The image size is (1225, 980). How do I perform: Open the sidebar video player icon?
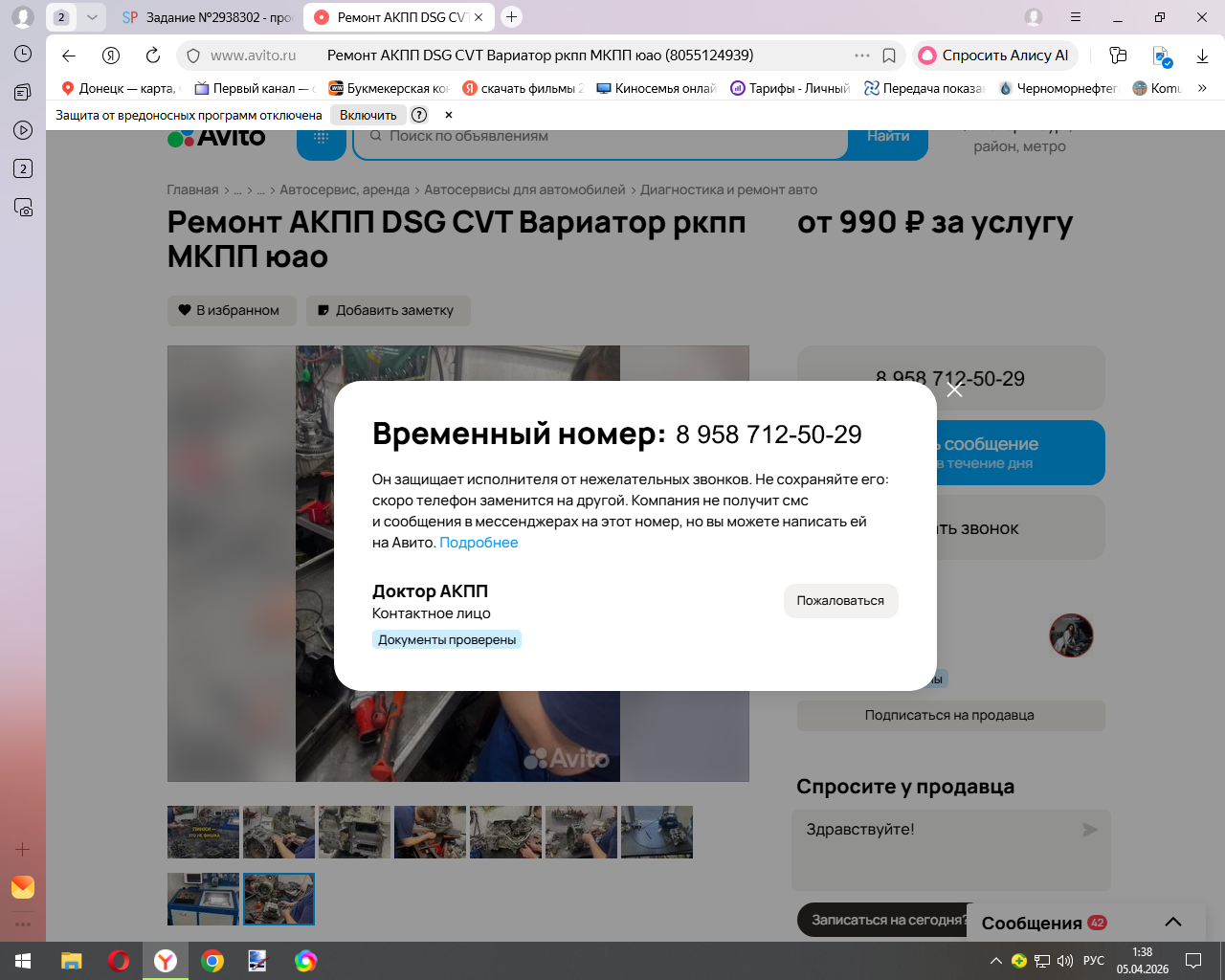click(23, 130)
